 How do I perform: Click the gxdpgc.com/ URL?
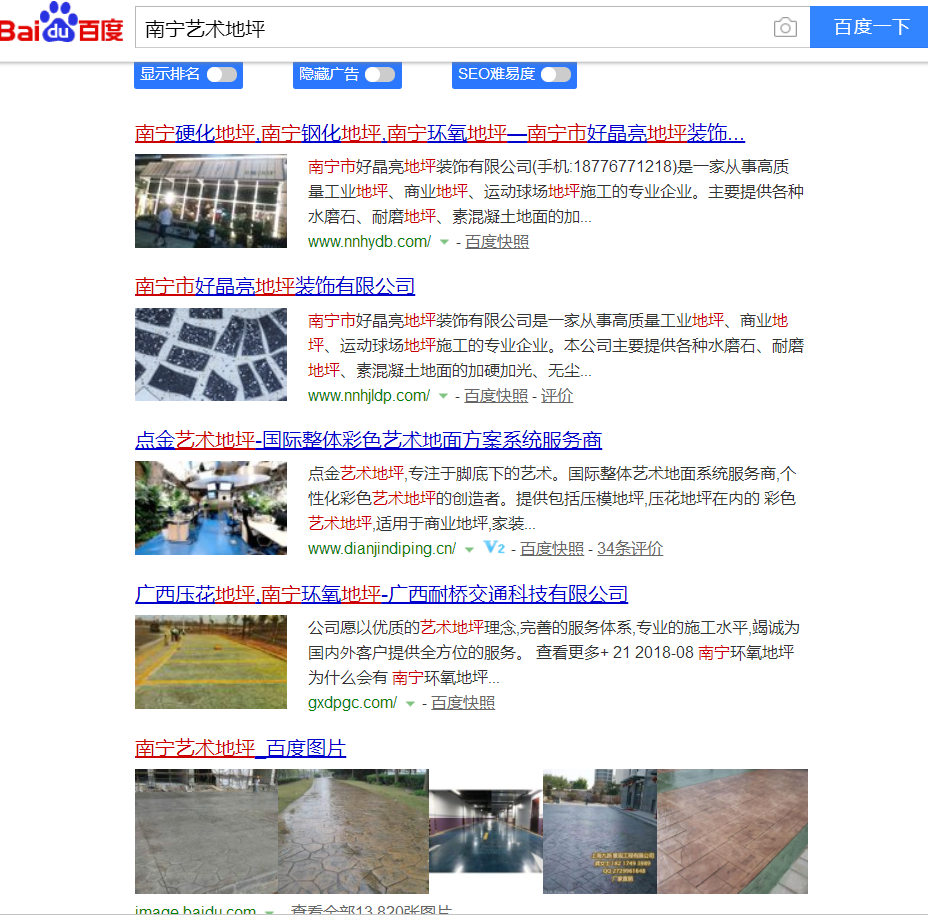[x=352, y=703]
